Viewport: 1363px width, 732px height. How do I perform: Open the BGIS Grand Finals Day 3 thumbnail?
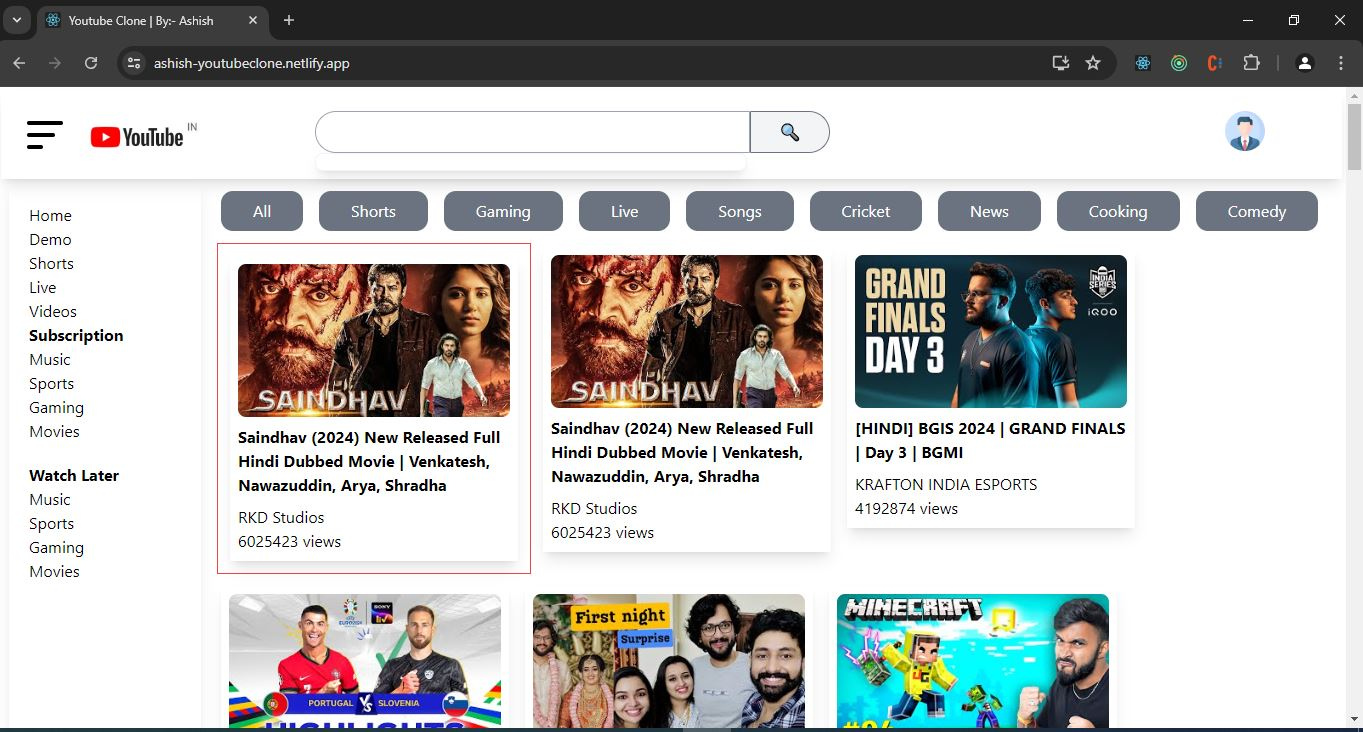[991, 331]
